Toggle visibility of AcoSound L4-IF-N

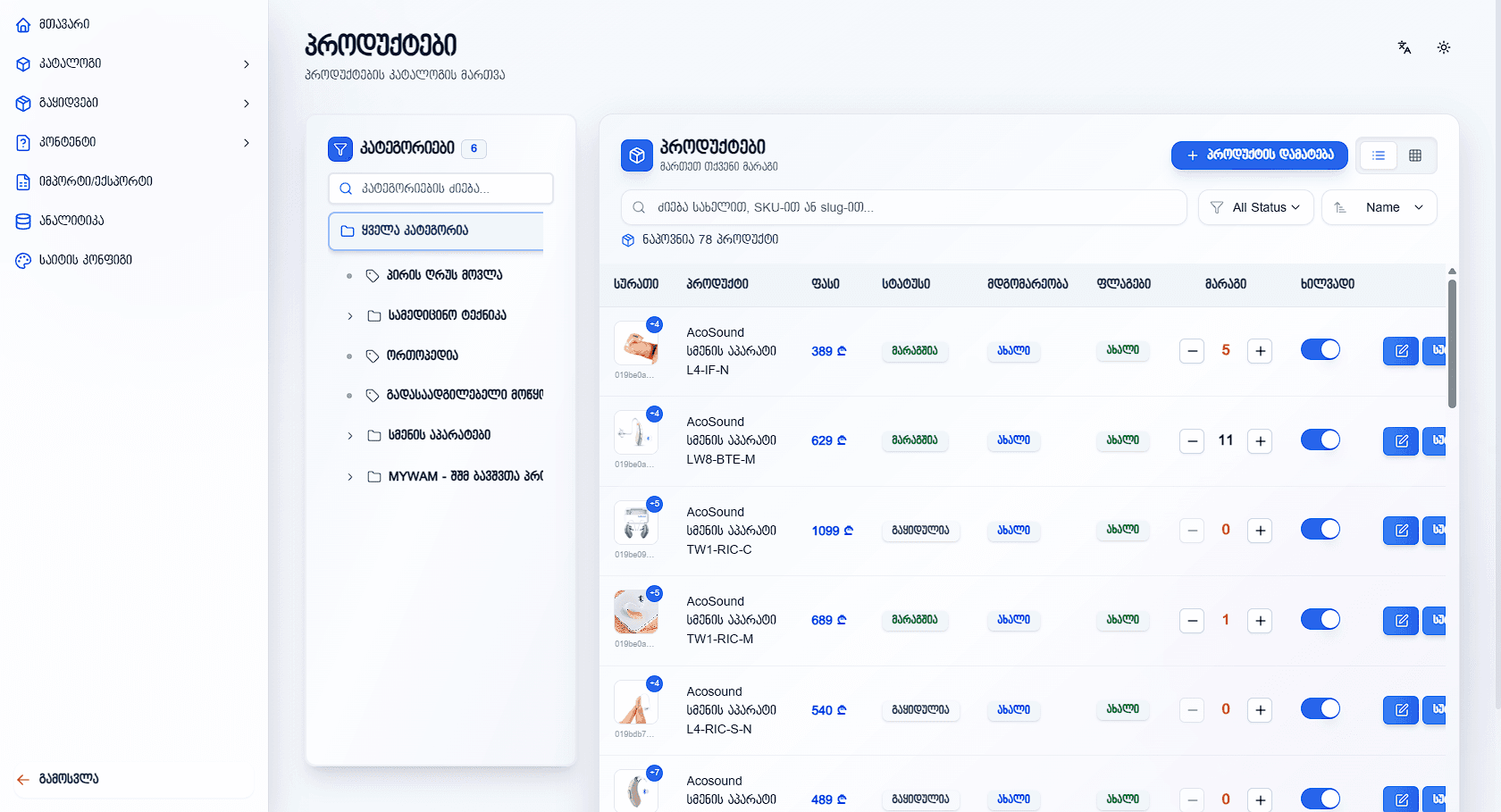[1320, 350]
